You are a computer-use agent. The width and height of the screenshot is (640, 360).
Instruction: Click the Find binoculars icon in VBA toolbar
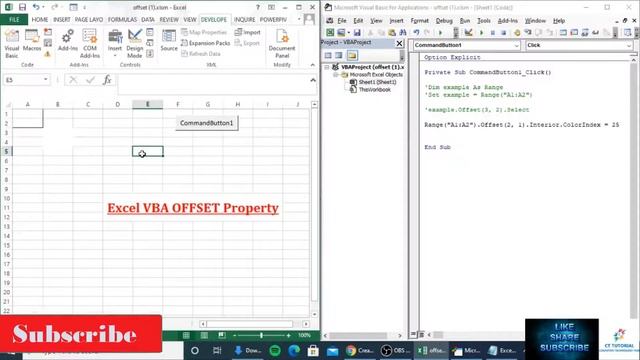pos(402,33)
